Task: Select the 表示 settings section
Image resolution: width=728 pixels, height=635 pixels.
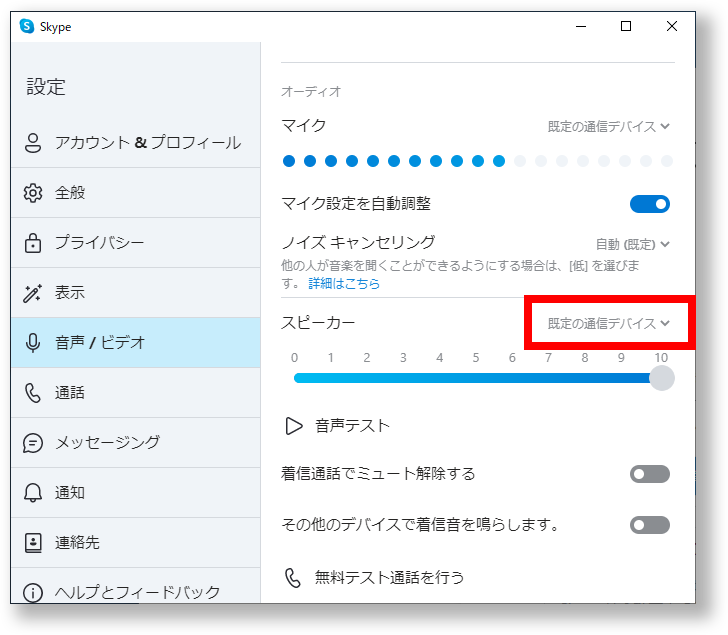Action: click(136, 293)
